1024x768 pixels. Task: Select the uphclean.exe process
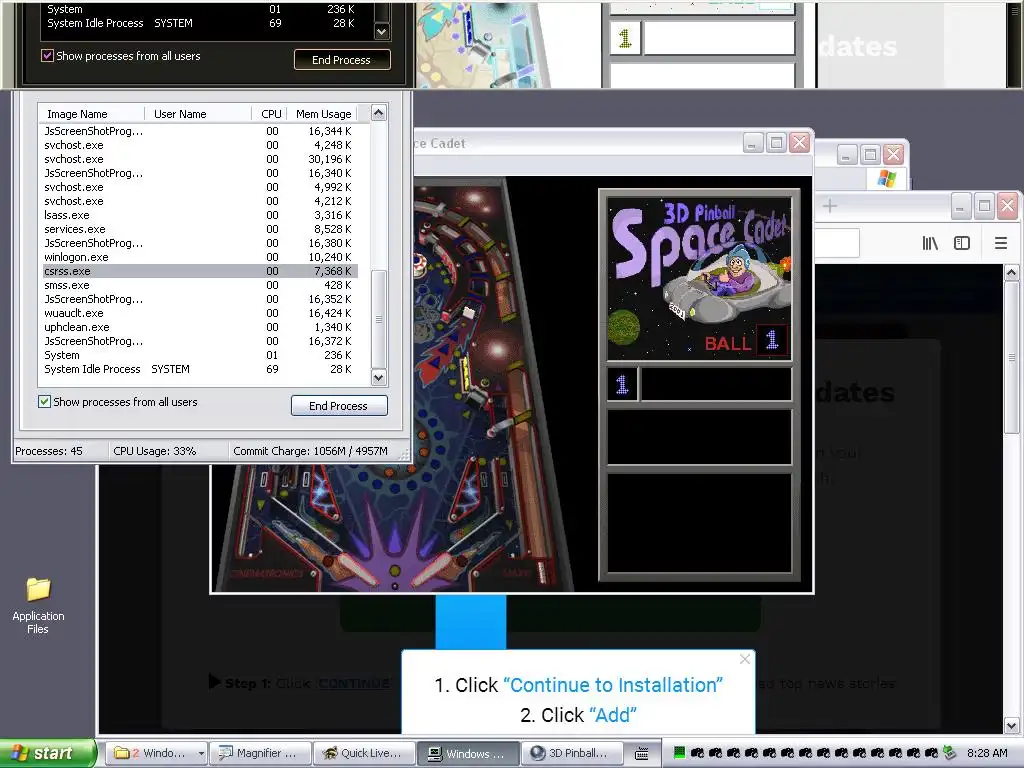[200, 327]
